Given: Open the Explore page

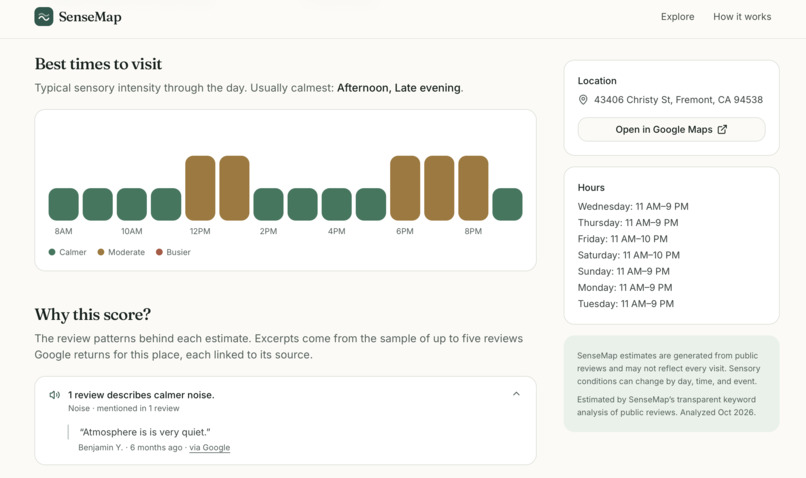Looking at the screenshot, I should pos(677,16).
